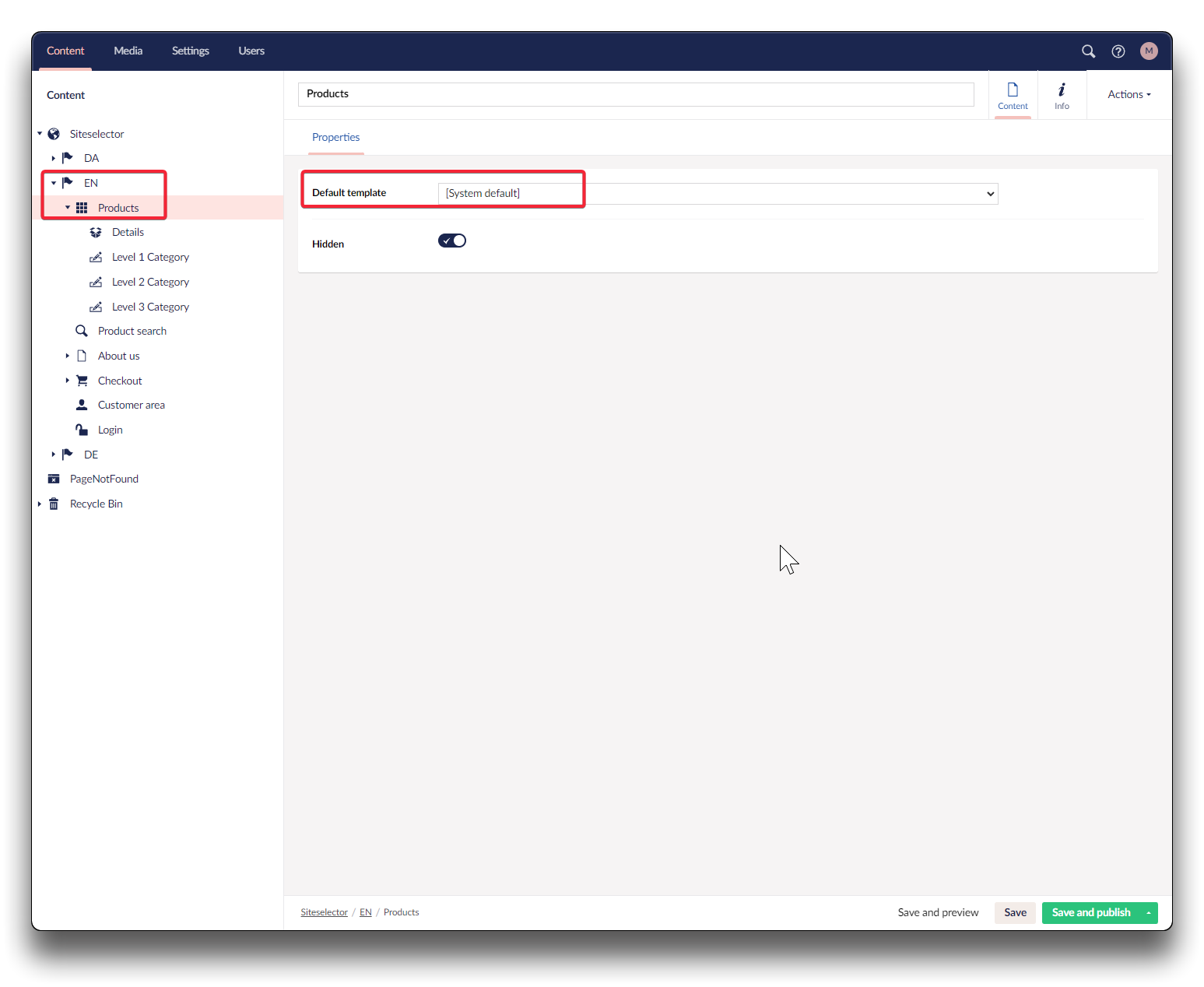Select the Content document icon view
Screen dimensions: 1204x987
pos(1013,96)
